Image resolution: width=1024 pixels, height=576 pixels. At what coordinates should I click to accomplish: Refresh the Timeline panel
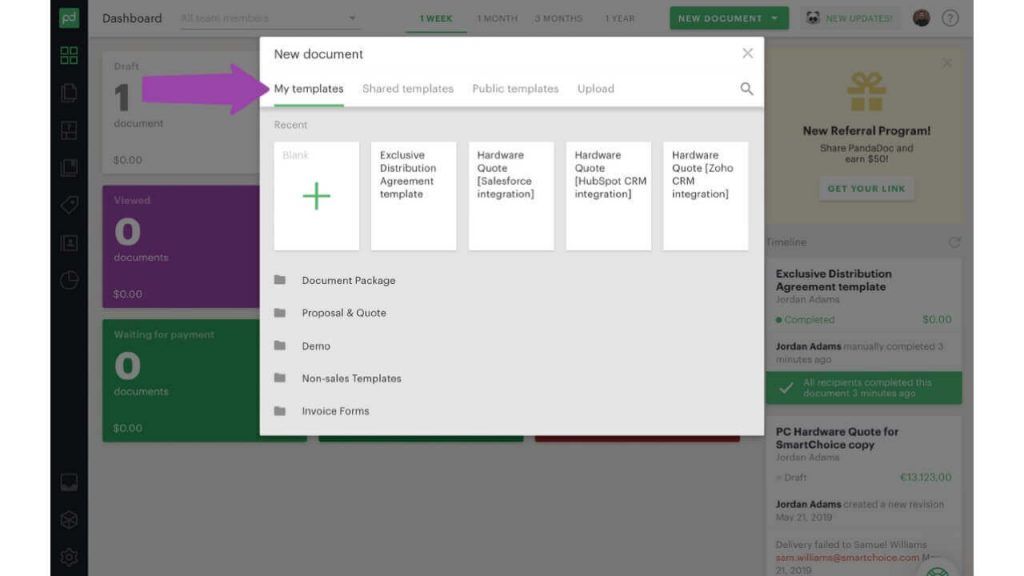[954, 242]
